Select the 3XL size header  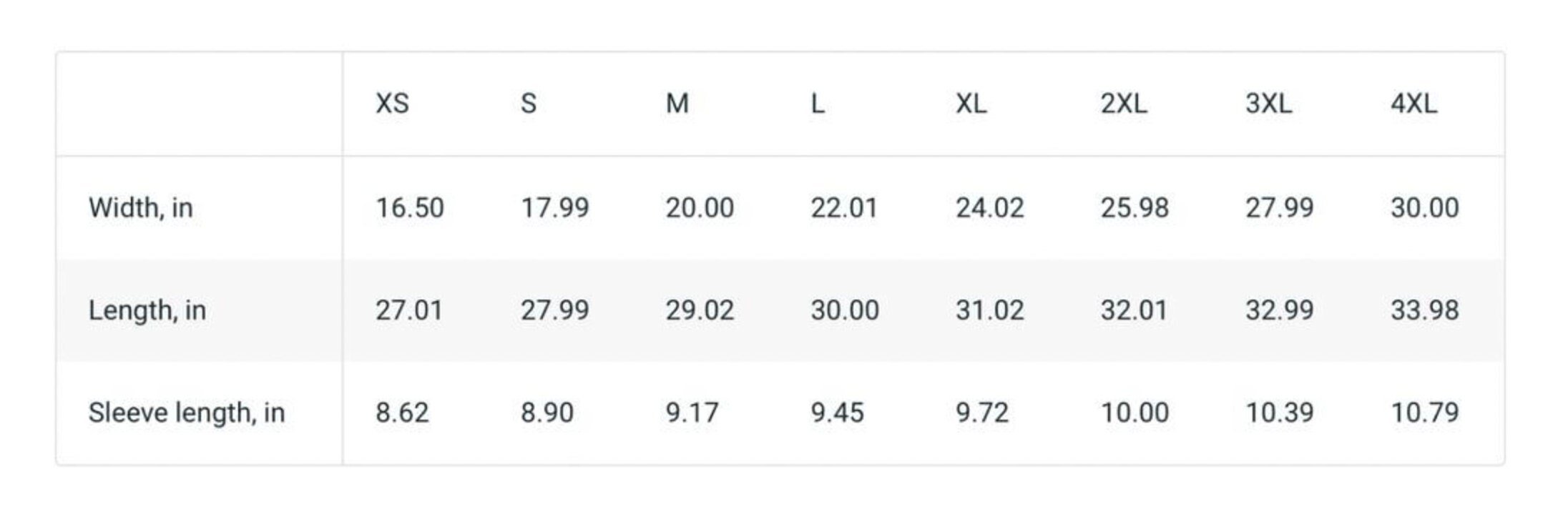(x=1268, y=104)
